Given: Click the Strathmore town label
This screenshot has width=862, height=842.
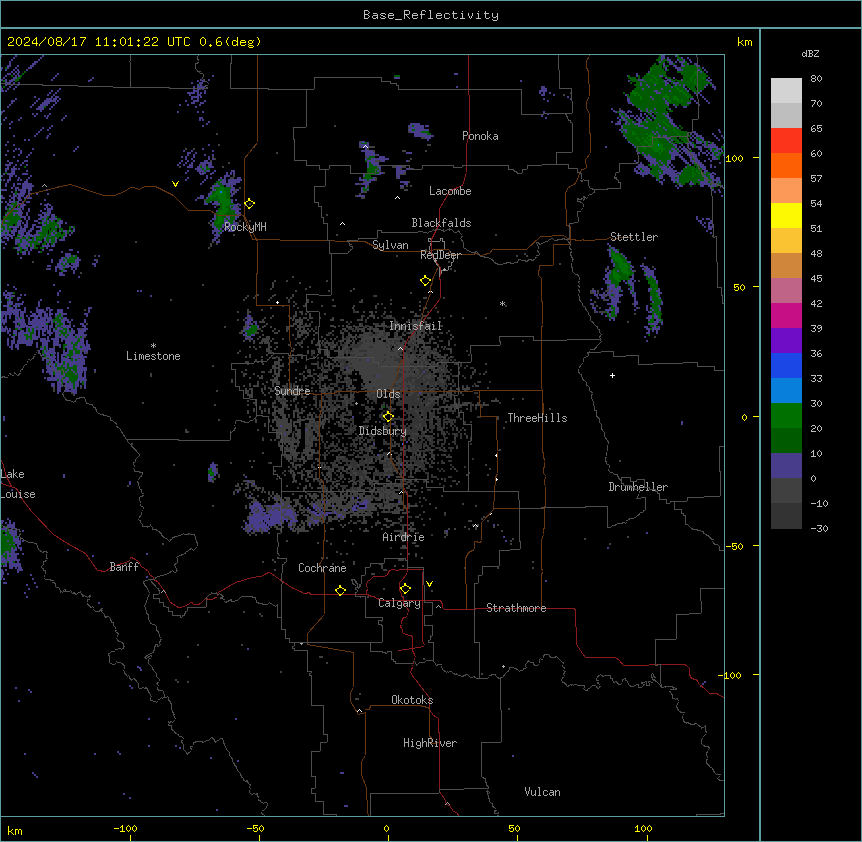Looking at the screenshot, I should tap(516, 608).
